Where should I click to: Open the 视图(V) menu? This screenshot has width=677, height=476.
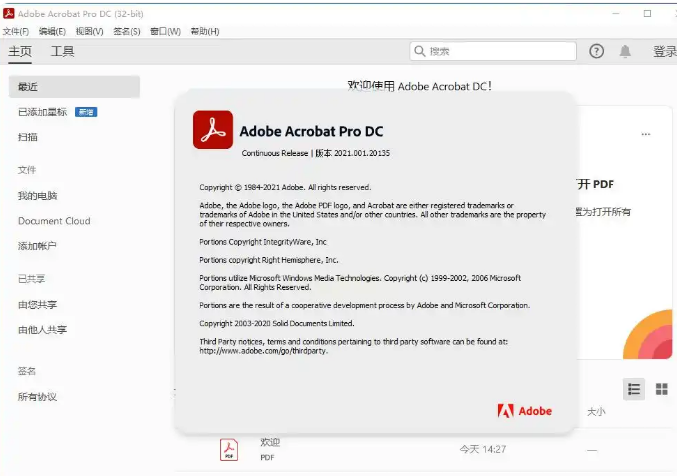(x=89, y=32)
